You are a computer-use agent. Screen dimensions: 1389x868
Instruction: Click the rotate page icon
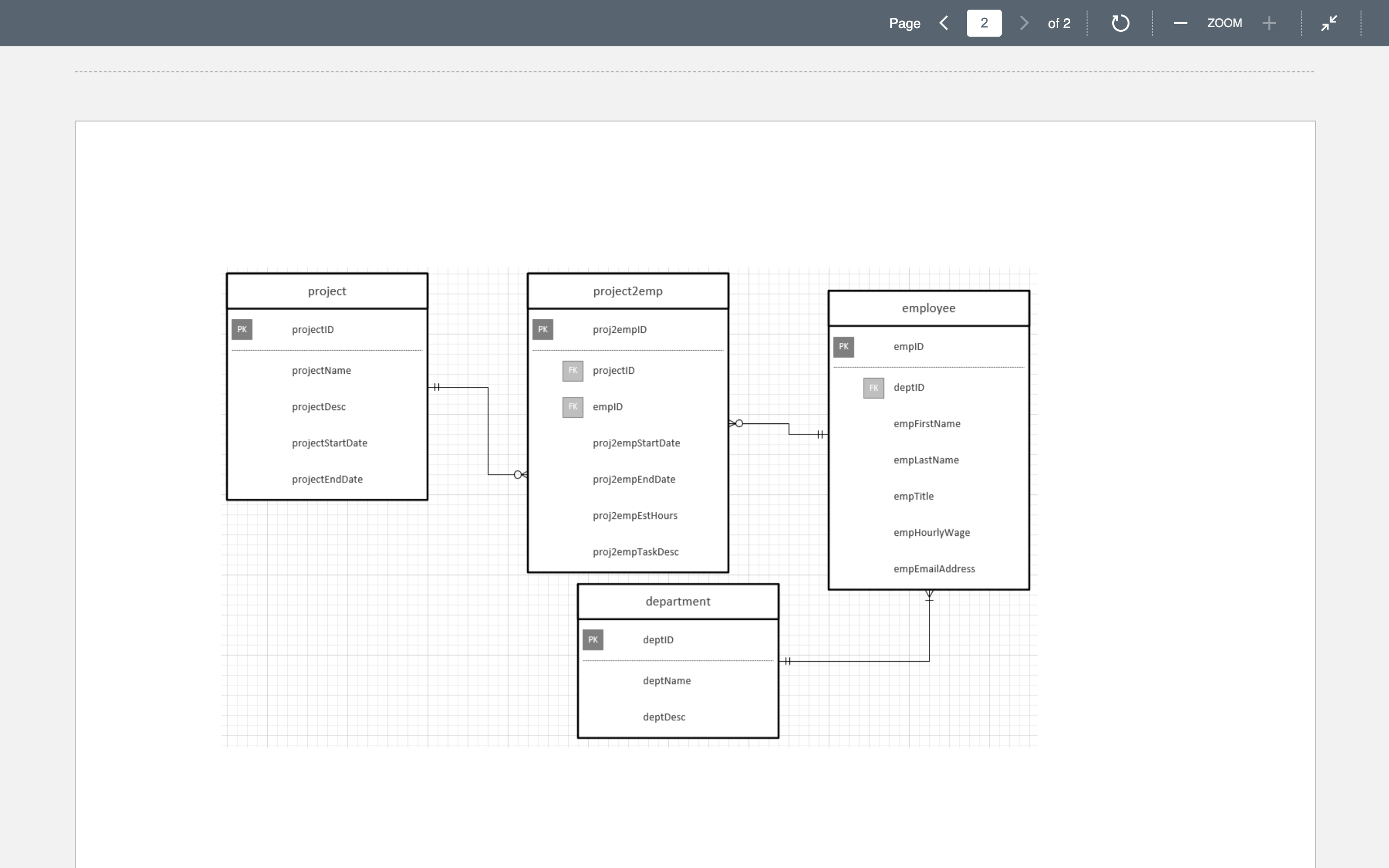[1120, 23]
